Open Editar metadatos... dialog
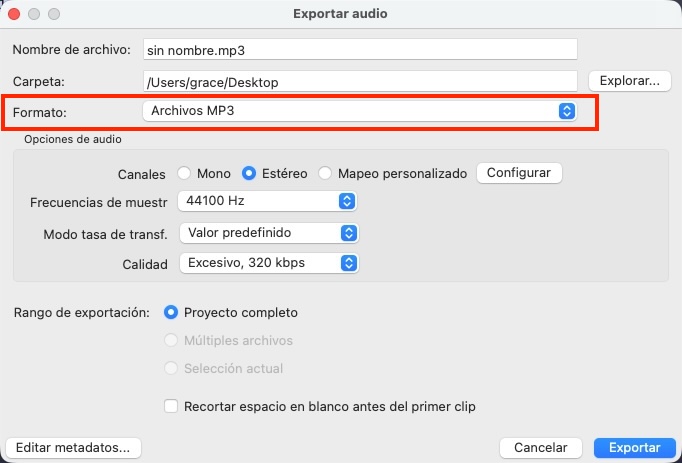The width and height of the screenshot is (682, 463). click(73, 447)
